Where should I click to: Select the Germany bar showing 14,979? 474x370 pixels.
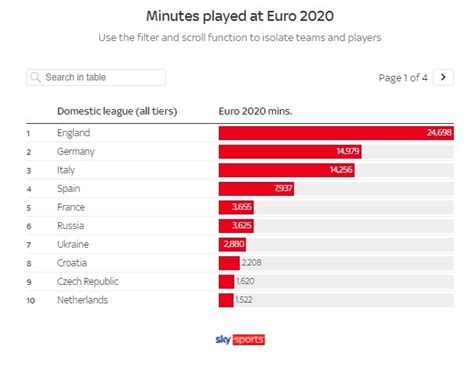(290, 152)
